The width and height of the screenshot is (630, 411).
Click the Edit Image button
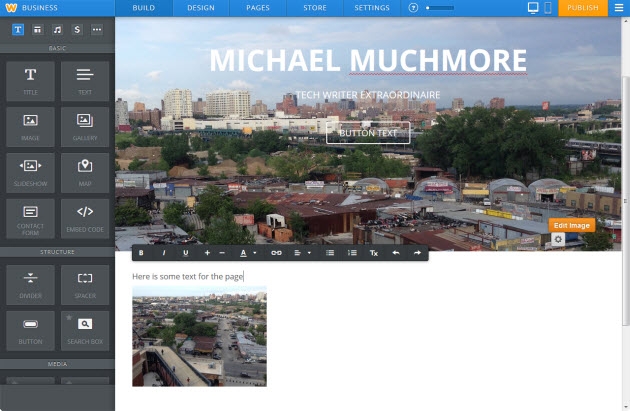(x=571, y=225)
